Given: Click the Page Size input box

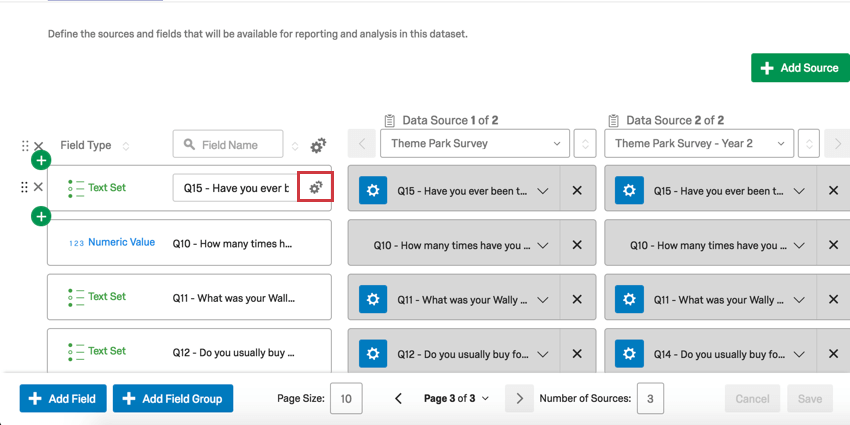Looking at the screenshot, I should 346,398.
